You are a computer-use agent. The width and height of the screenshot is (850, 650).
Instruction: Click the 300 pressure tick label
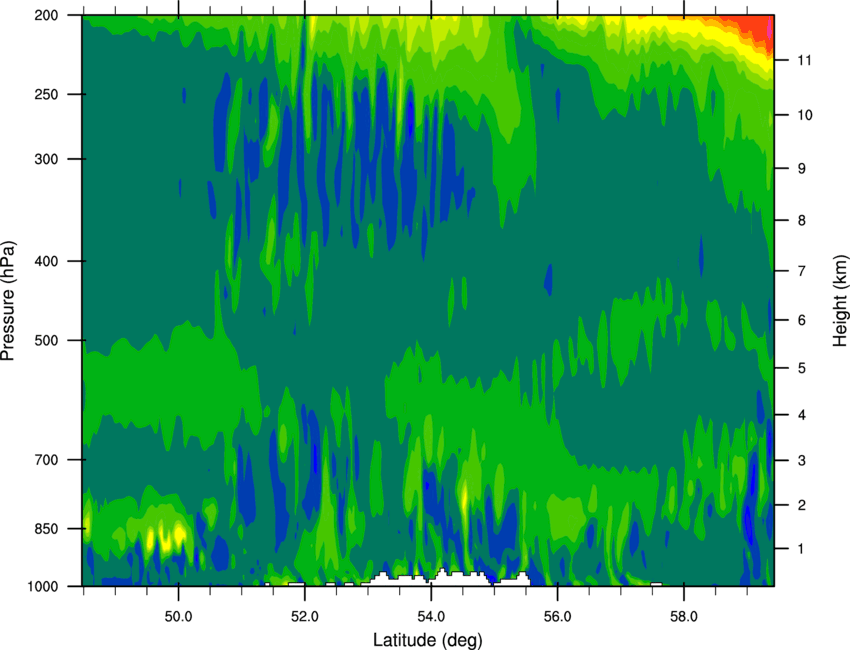click(46, 159)
